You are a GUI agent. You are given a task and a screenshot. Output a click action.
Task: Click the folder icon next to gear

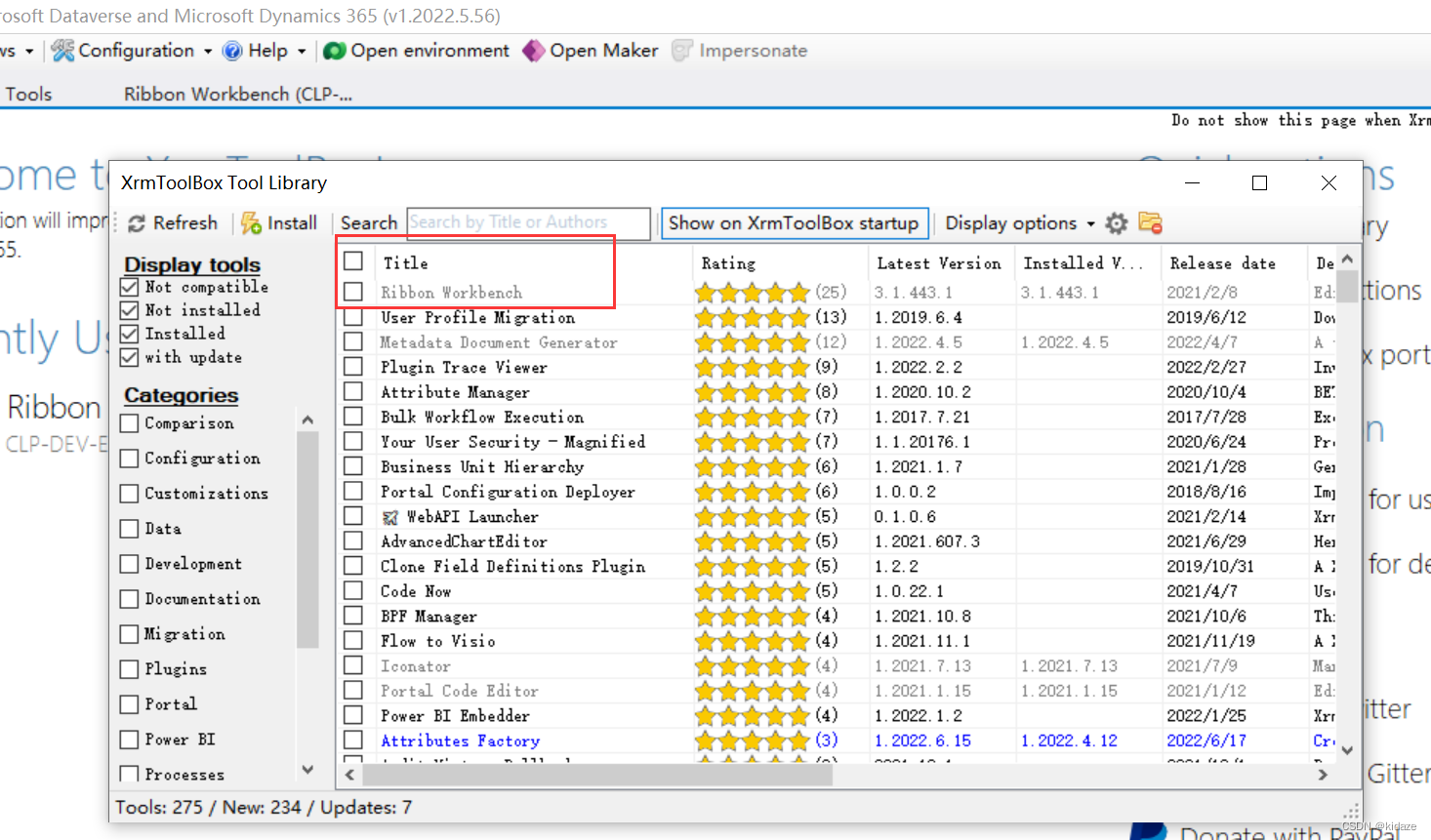1150,222
